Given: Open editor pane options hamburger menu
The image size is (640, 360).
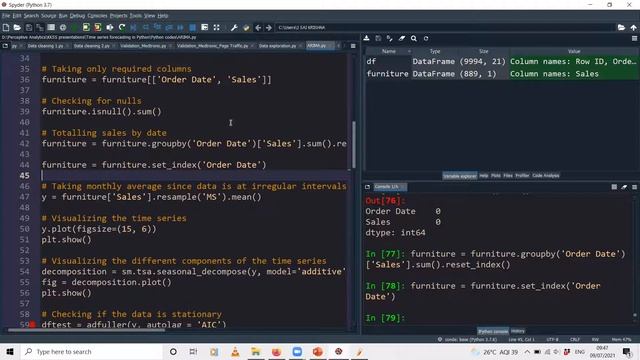Looking at the screenshot, I should pyautogui.click(x=353, y=46).
